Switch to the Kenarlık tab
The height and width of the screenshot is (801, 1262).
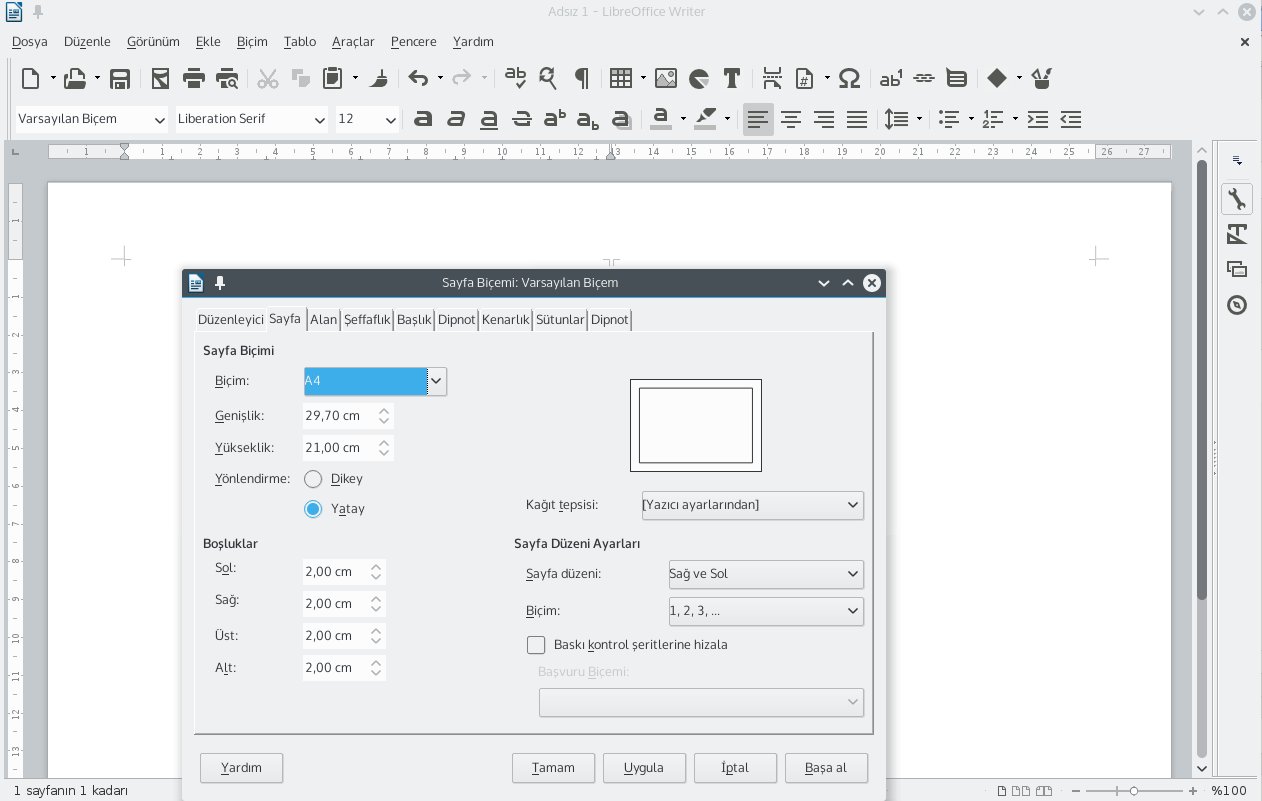pyautogui.click(x=505, y=320)
